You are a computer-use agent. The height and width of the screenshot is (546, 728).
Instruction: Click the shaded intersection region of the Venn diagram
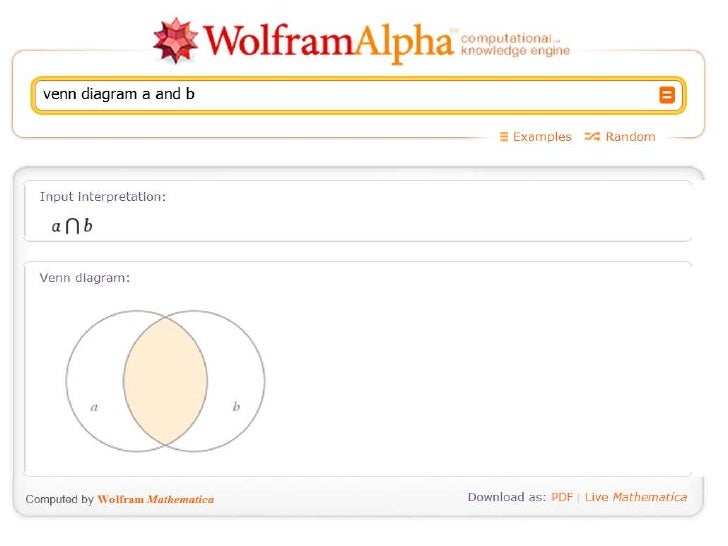[165, 380]
